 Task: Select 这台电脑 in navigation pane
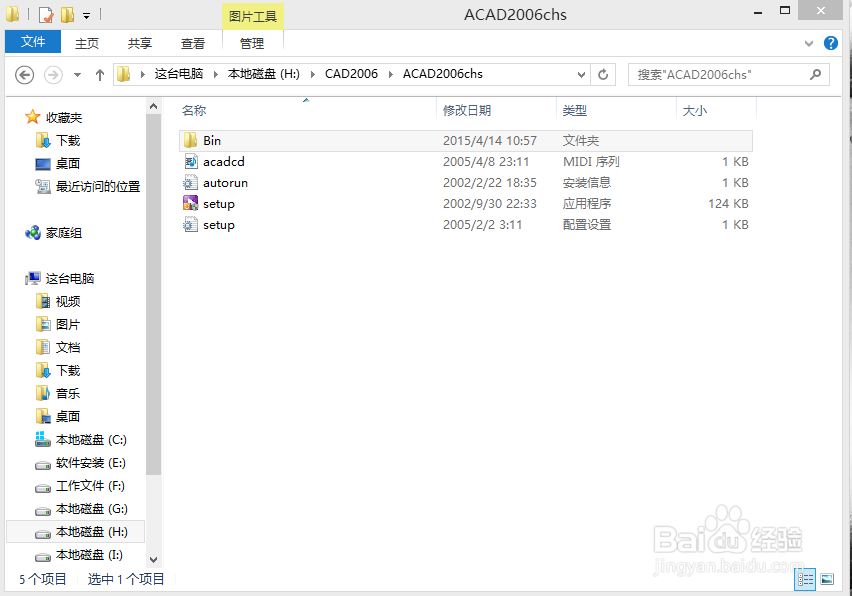tap(70, 279)
